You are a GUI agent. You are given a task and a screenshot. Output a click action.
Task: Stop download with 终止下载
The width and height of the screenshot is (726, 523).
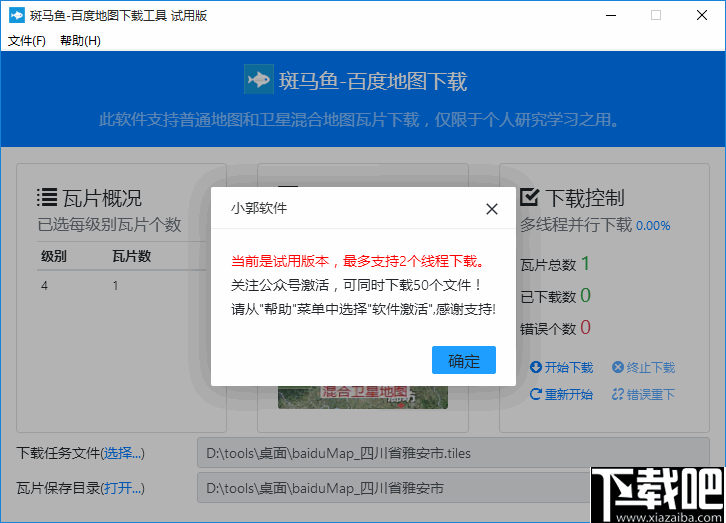643,367
